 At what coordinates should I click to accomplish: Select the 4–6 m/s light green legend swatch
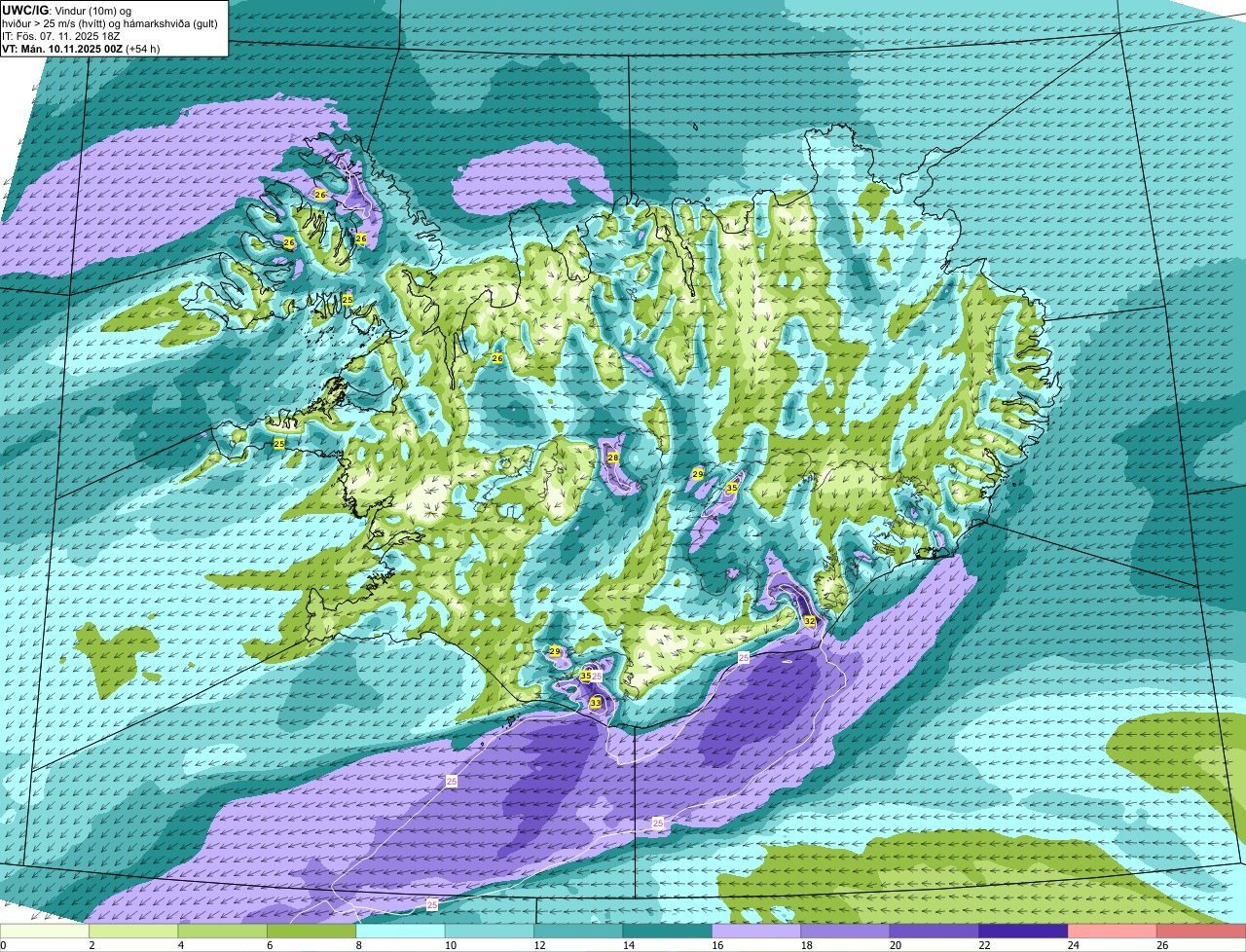point(223,932)
